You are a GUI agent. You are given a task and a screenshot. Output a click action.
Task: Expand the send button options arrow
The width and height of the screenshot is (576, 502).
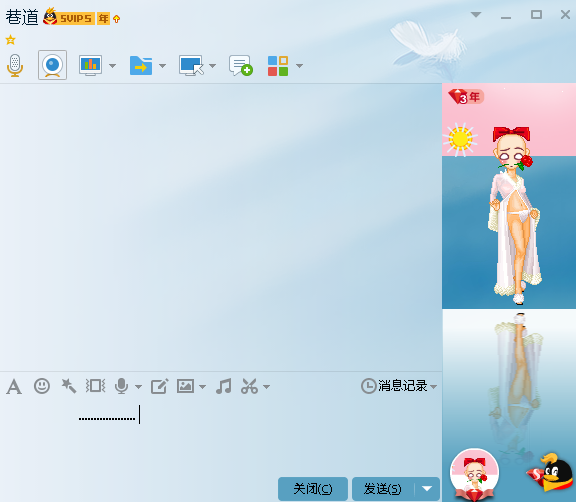click(427, 489)
